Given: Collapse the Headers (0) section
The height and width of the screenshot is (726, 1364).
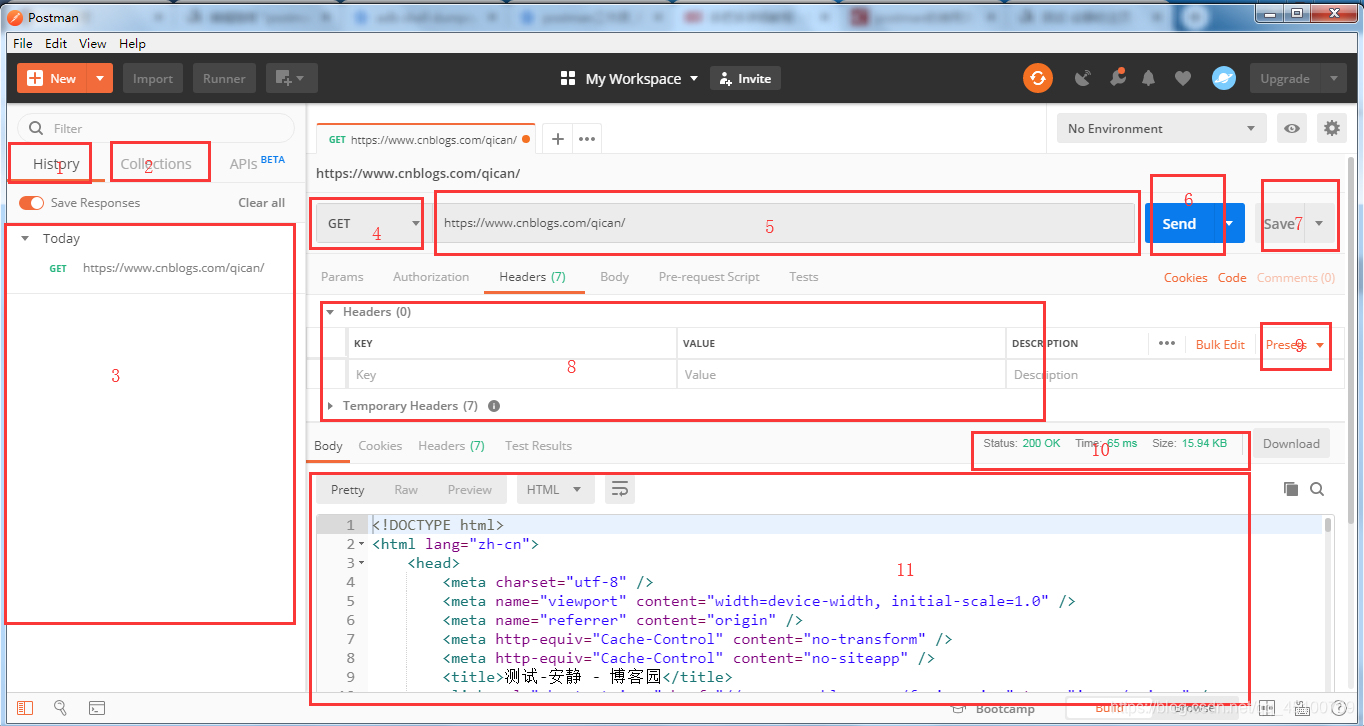Looking at the screenshot, I should click(330, 312).
